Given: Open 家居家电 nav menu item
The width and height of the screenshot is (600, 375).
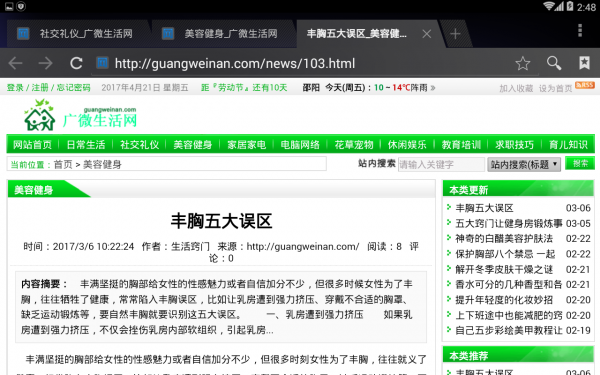Looking at the screenshot, I should tap(246, 145).
